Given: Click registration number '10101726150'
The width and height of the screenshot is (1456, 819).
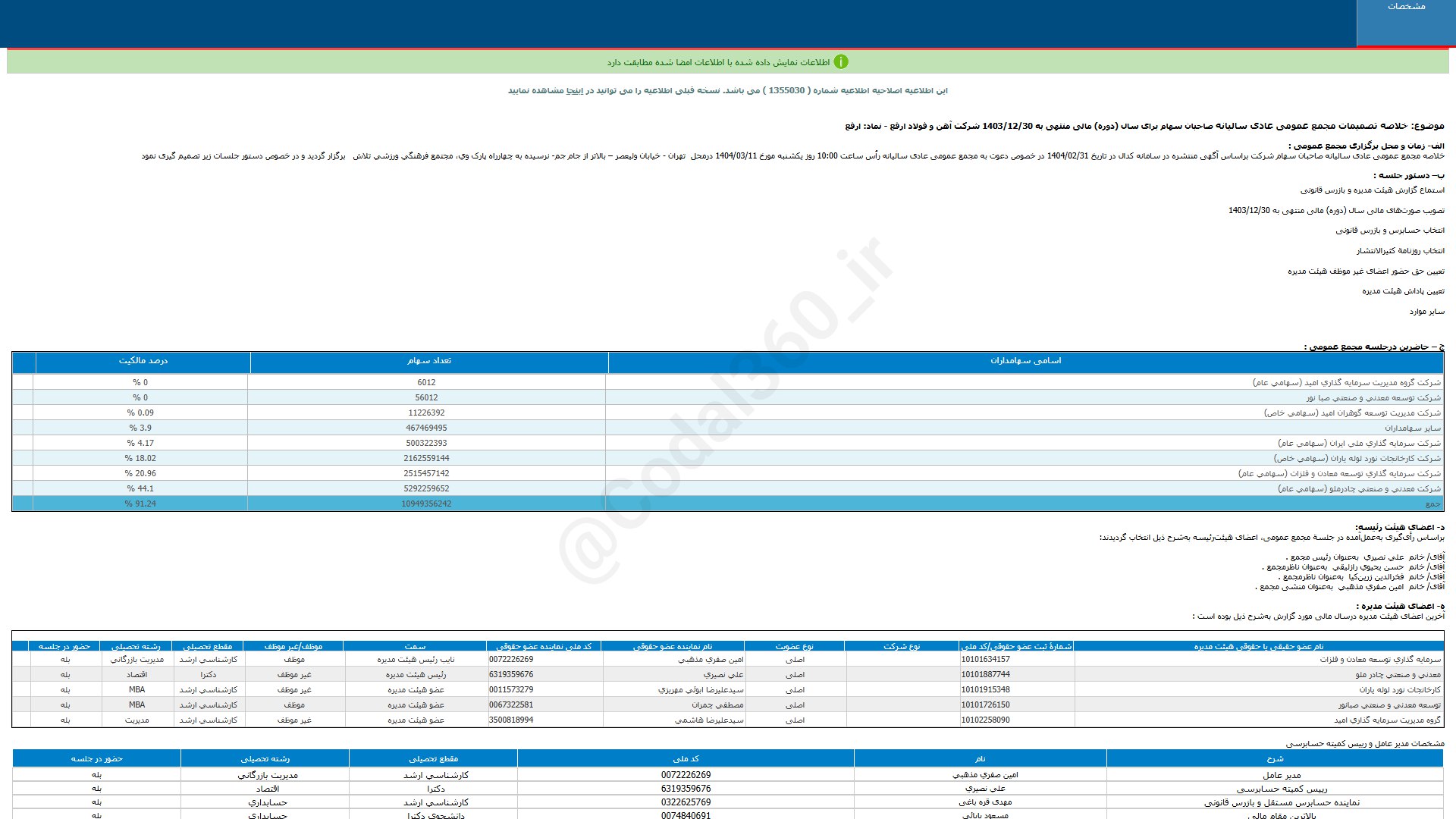Looking at the screenshot, I should click(x=985, y=705).
